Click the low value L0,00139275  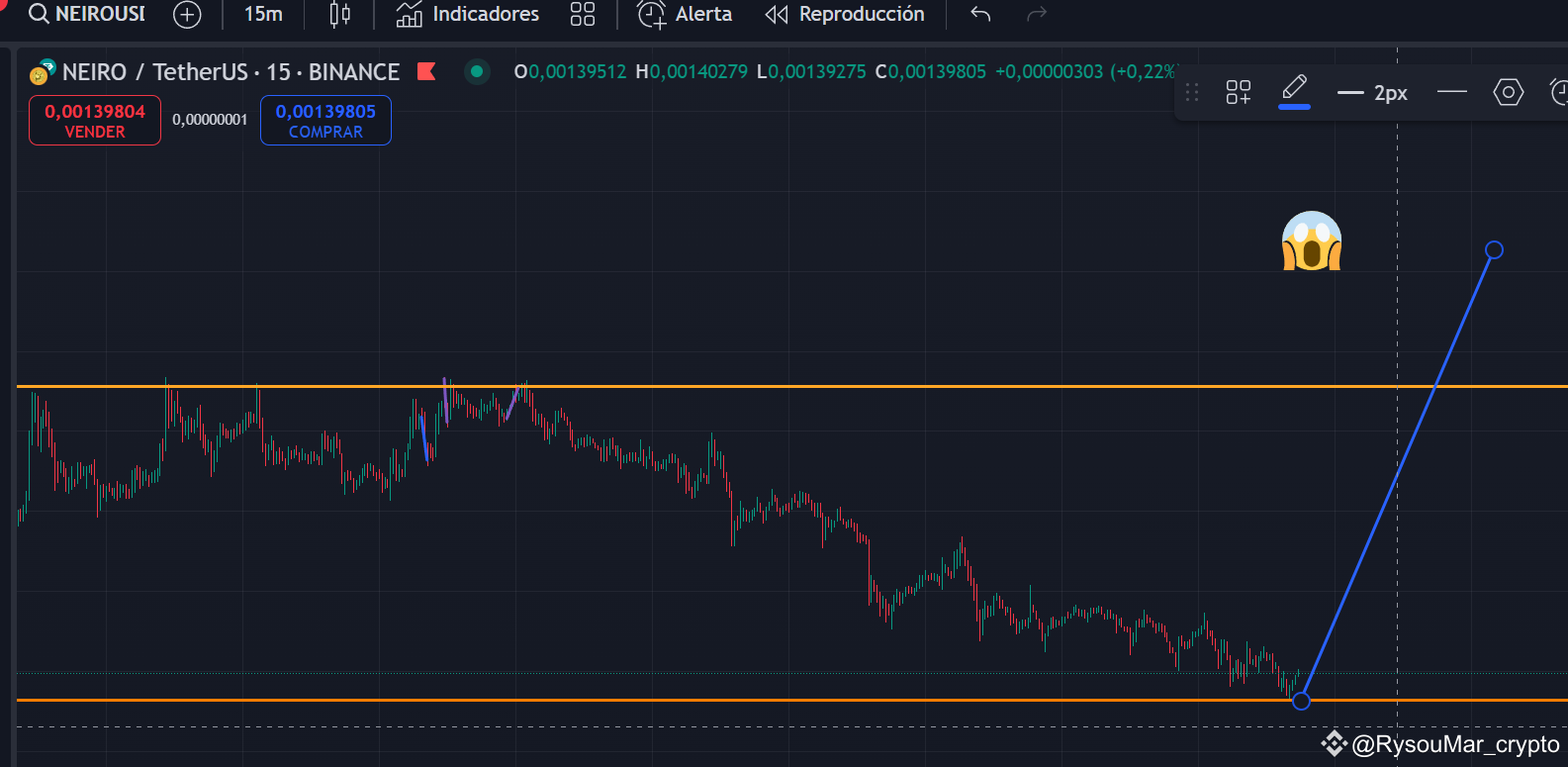[811, 72]
